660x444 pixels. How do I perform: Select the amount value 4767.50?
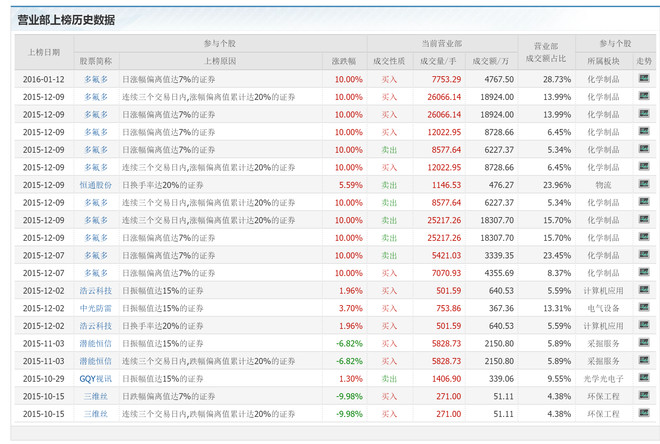[x=499, y=79]
